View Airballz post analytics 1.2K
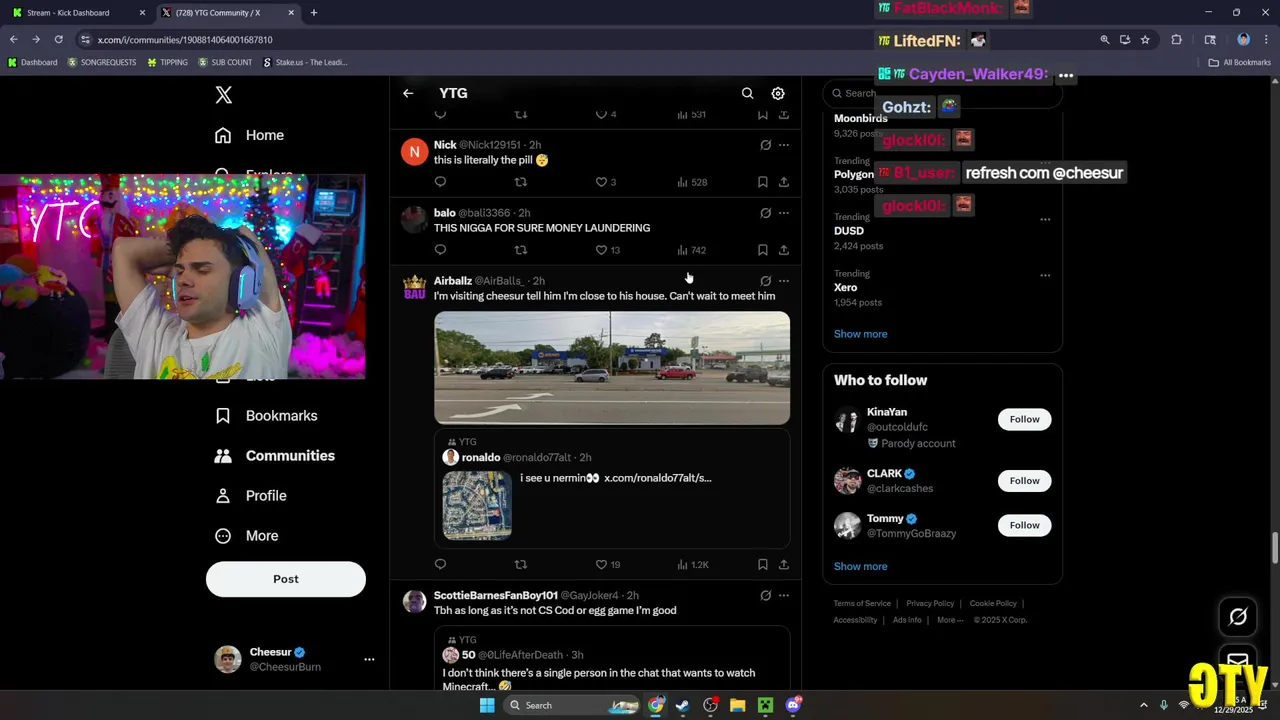 click(693, 565)
